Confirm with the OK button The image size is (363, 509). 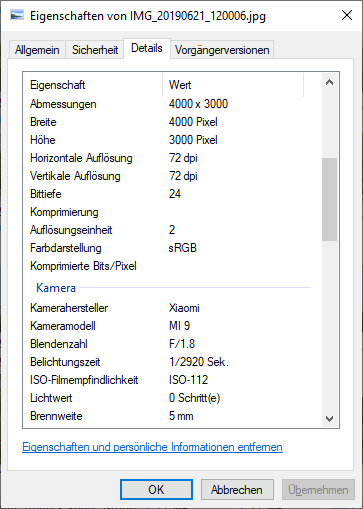(x=156, y=490)
